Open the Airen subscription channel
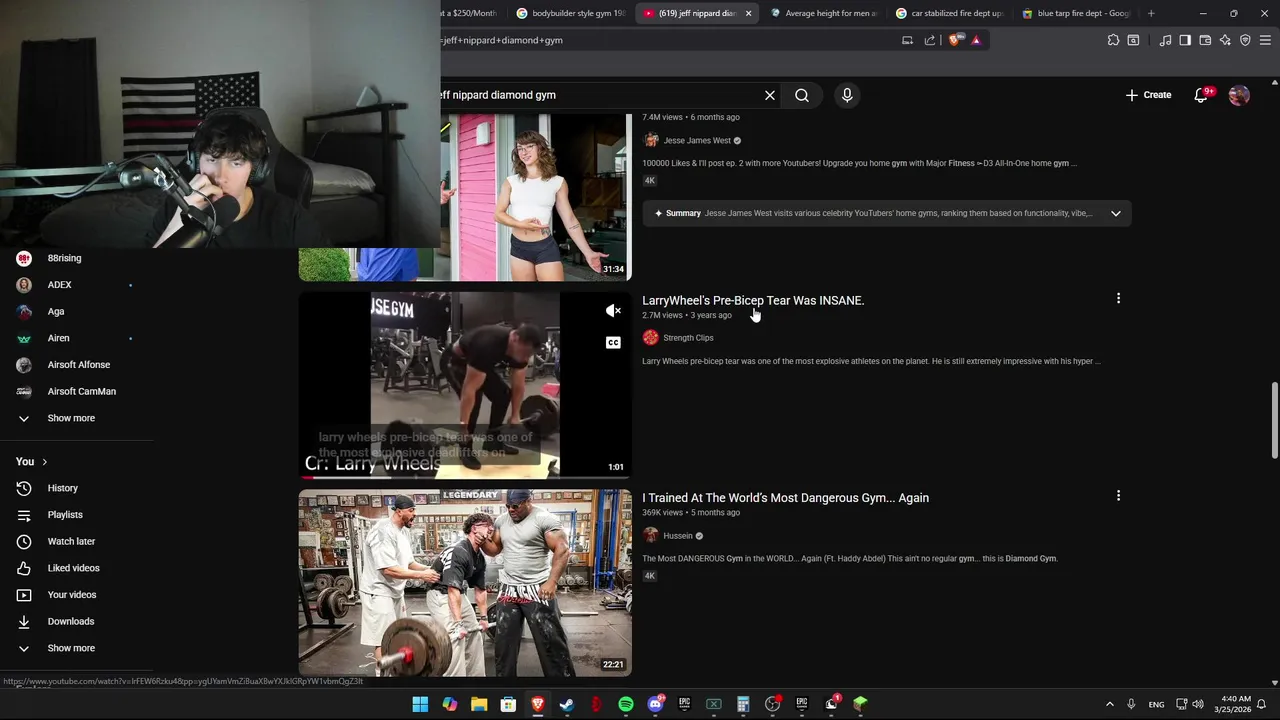 [x=58, y=338]
